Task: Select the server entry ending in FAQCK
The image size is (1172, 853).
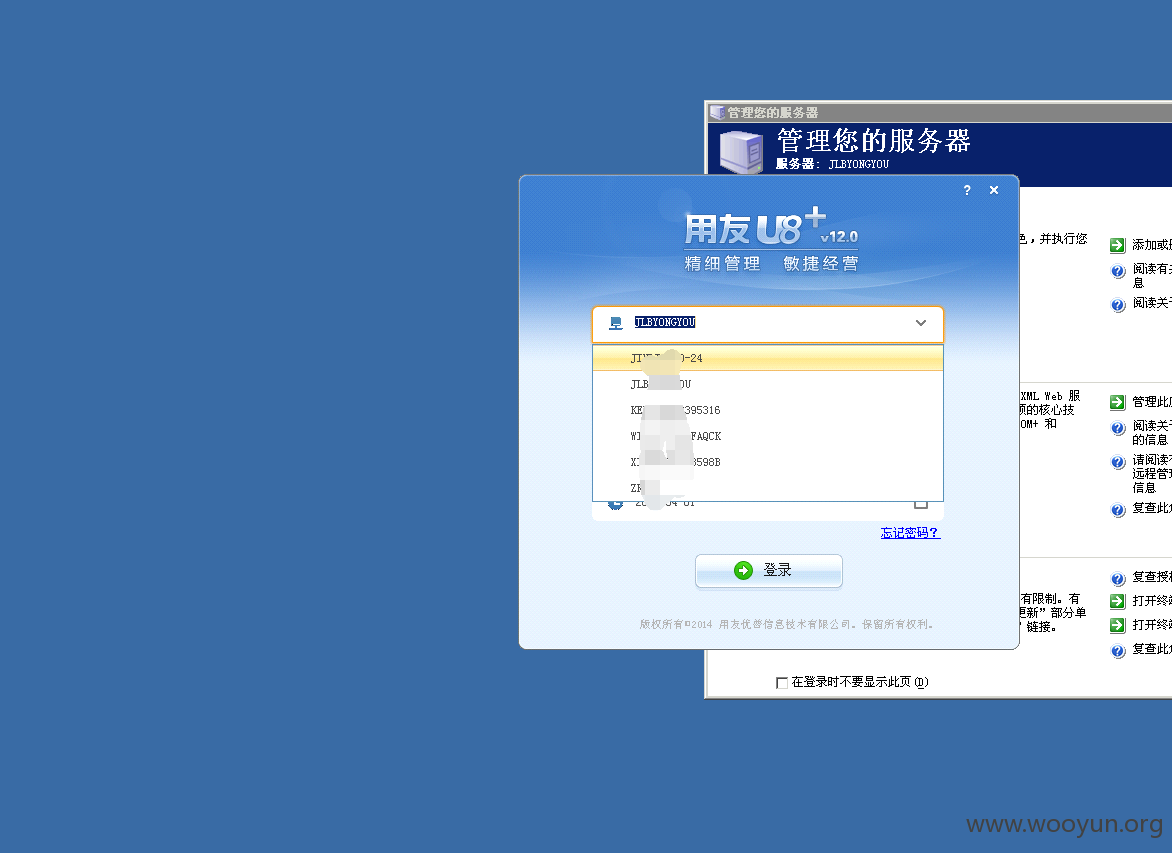Action: click(x=768, y=436)
